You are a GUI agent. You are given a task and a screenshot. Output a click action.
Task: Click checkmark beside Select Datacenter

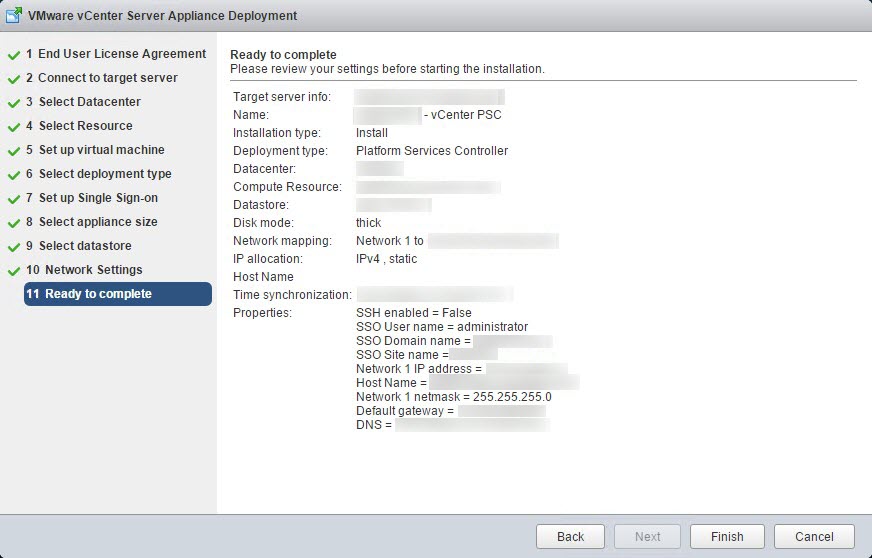point(13,103)
